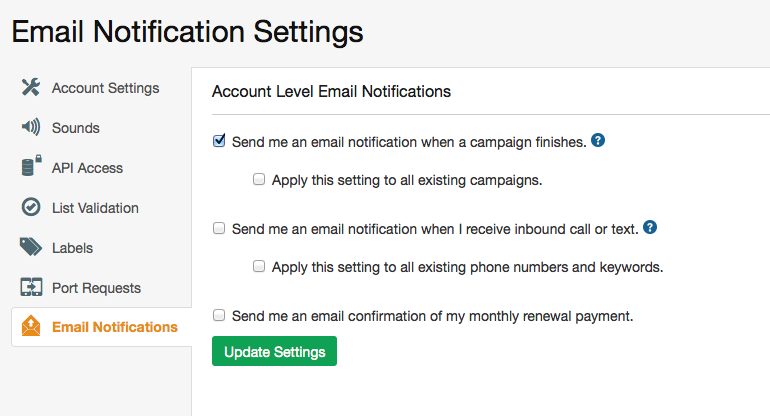Open the Port Requests sidebar text link
The height and width of the screenshot is (416, 770).
[96, 288]
